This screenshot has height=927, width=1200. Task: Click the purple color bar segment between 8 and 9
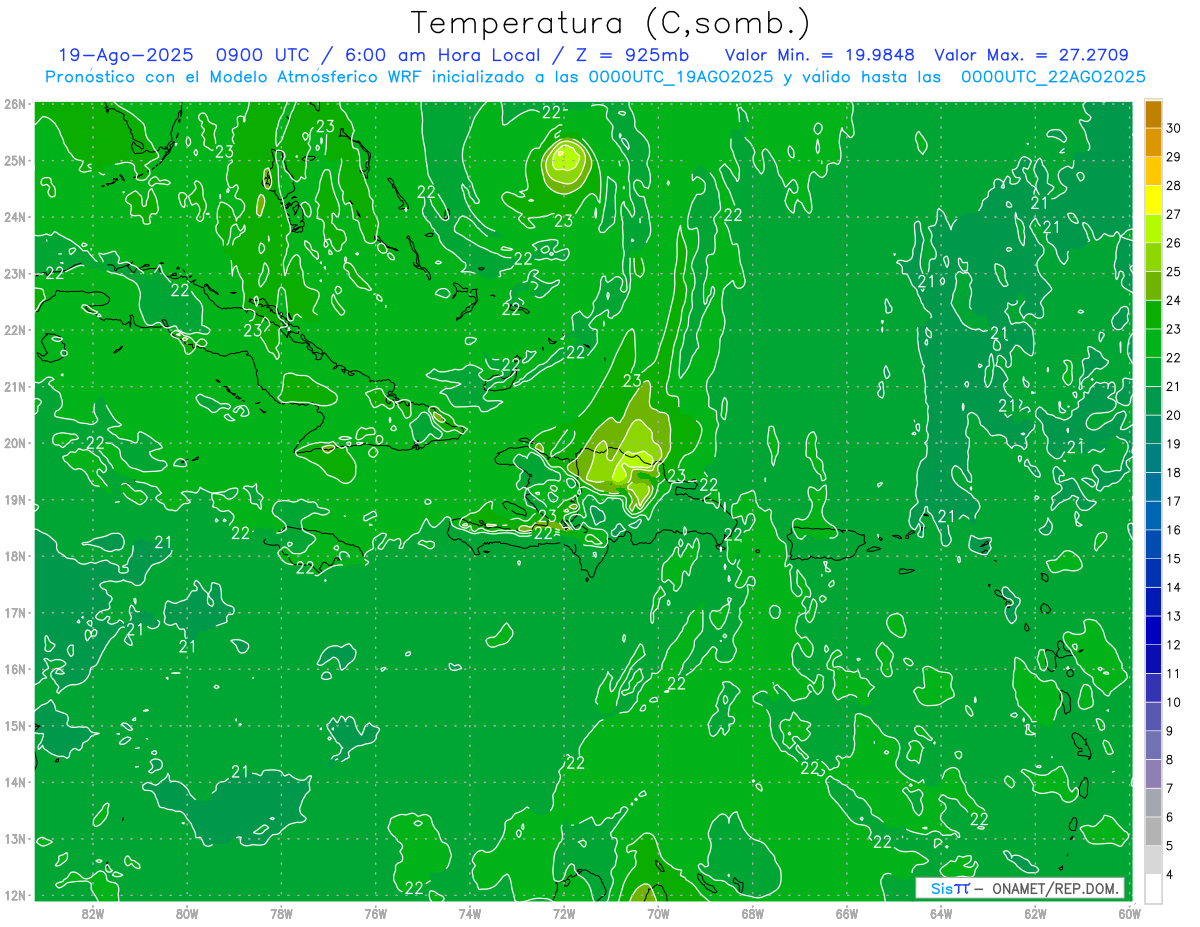coord(1153,745)
